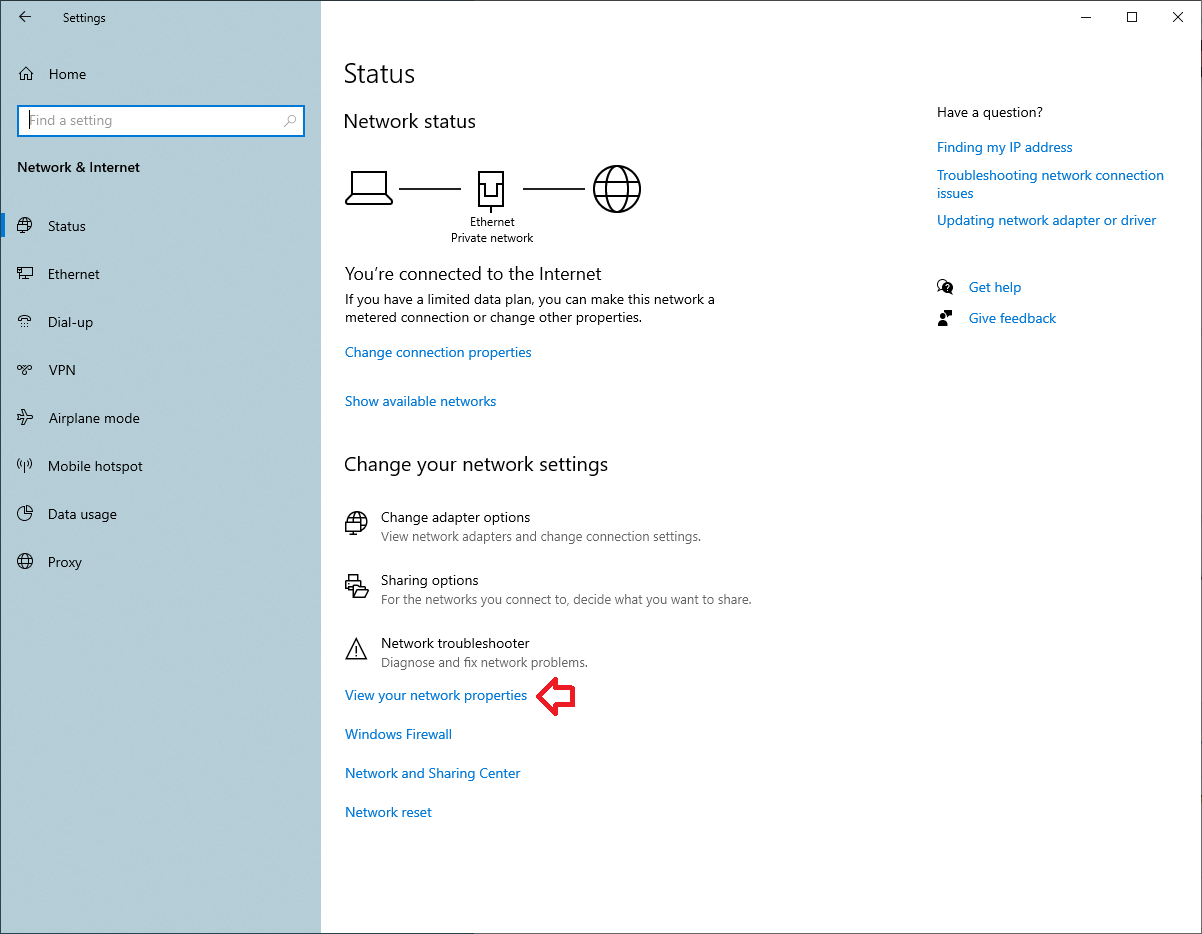Viewport: 1202px width, 934px height.
Task: Select the VPN icon
Action: [26, 370]
